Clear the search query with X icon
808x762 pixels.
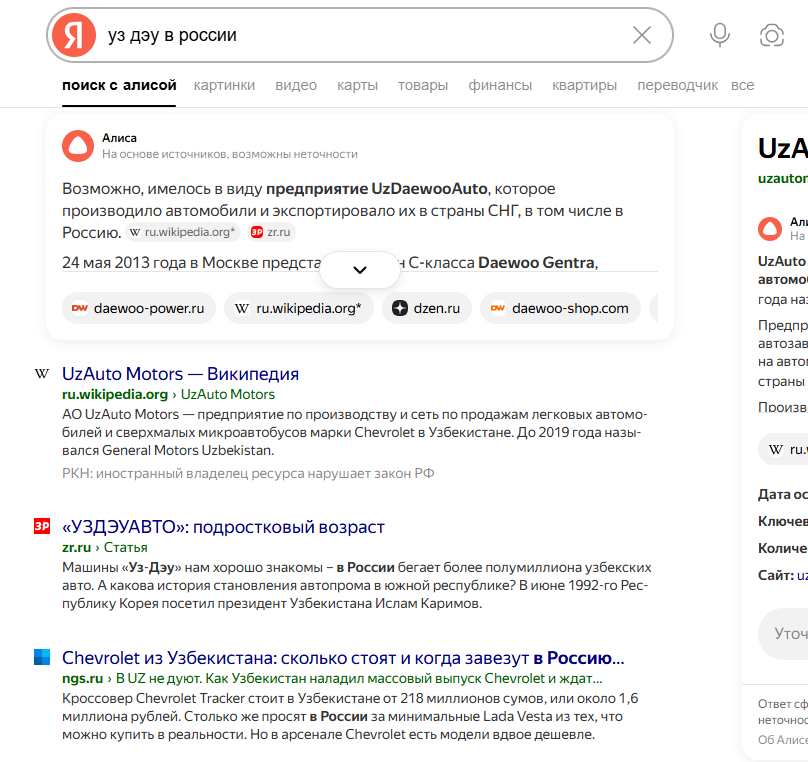(642, 36)
